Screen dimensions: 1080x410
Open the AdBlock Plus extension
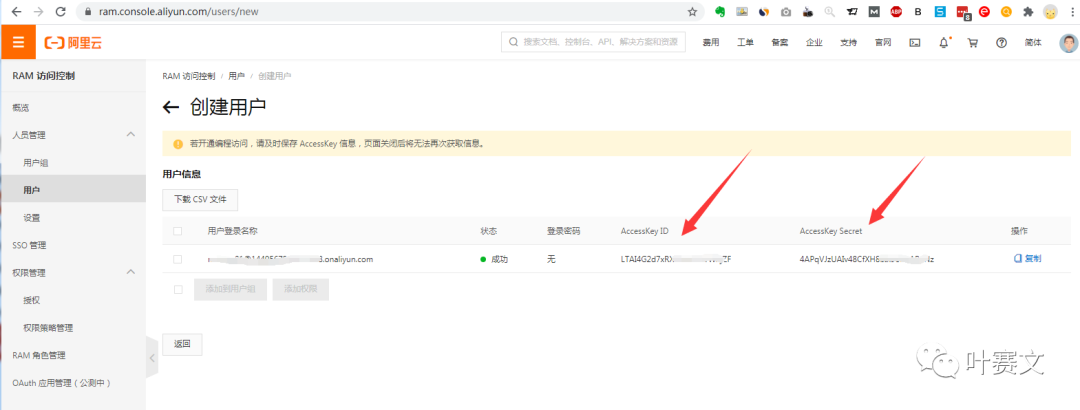(895, 12)
